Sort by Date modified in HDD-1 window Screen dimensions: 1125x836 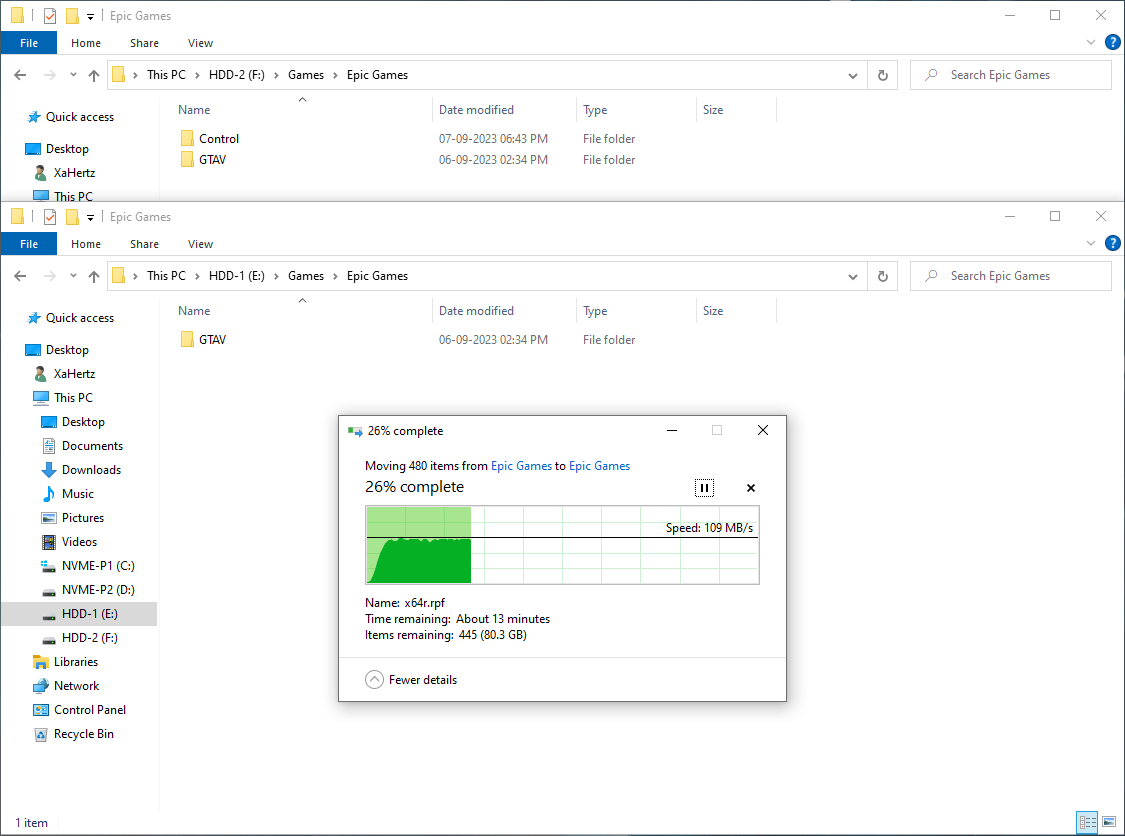coord(476,311)
